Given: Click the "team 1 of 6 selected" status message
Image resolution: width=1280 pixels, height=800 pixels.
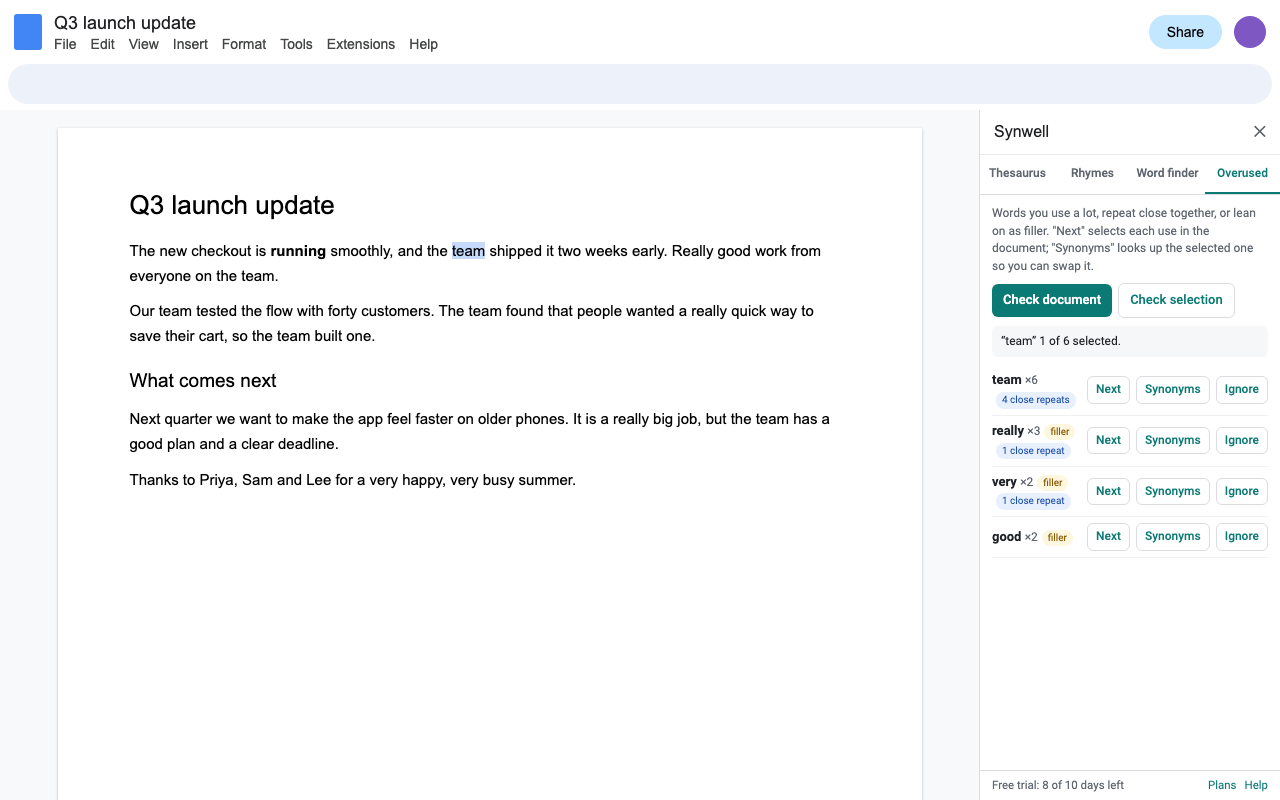Looking at the screenshot, I should click(1130, 341).
